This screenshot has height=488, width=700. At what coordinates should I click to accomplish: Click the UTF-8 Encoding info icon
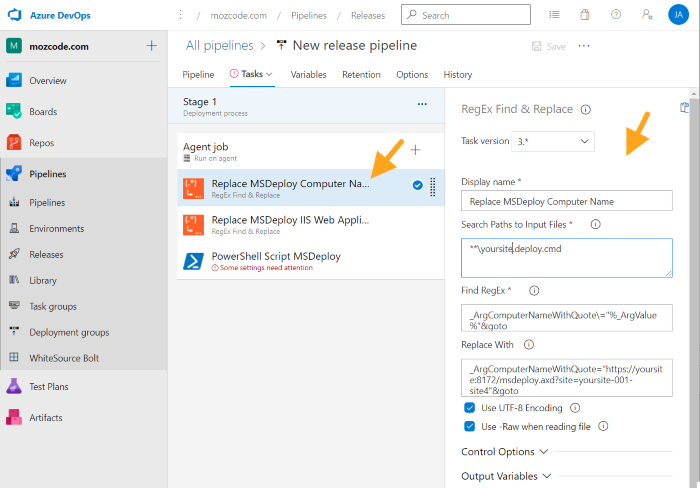(x=575, y=408)
